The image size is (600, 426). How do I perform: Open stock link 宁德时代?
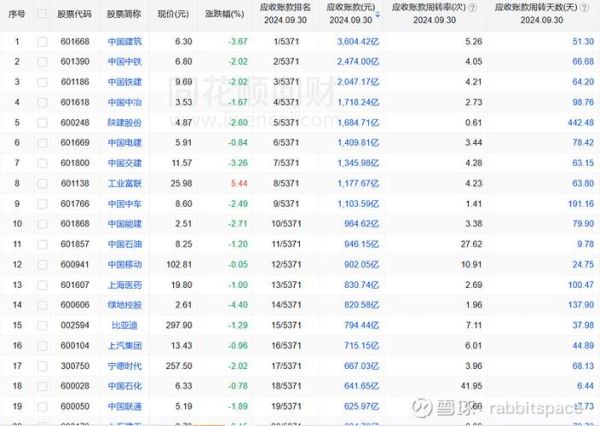pyautogui.click(x=125, y=366)
